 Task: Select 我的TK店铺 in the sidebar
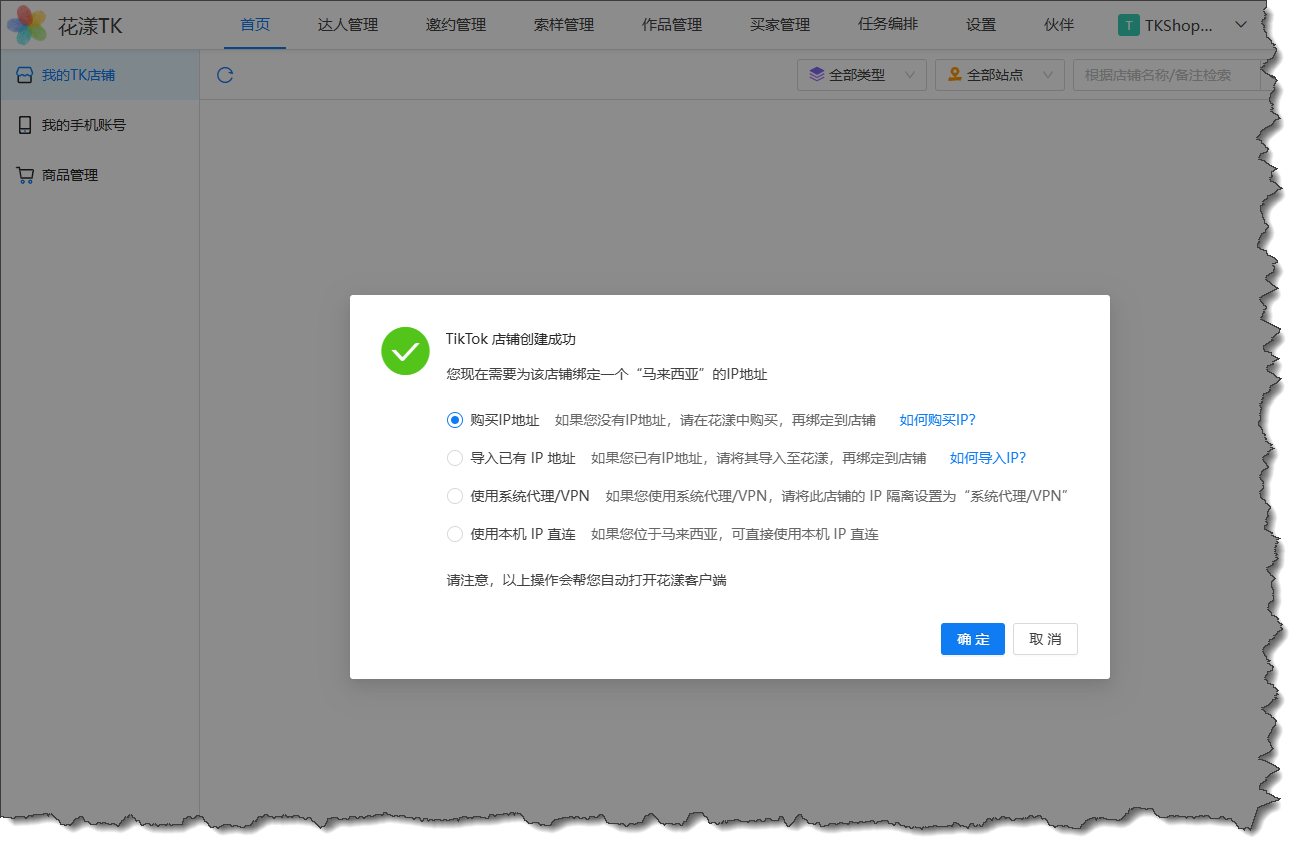click(x=100, y=75)
